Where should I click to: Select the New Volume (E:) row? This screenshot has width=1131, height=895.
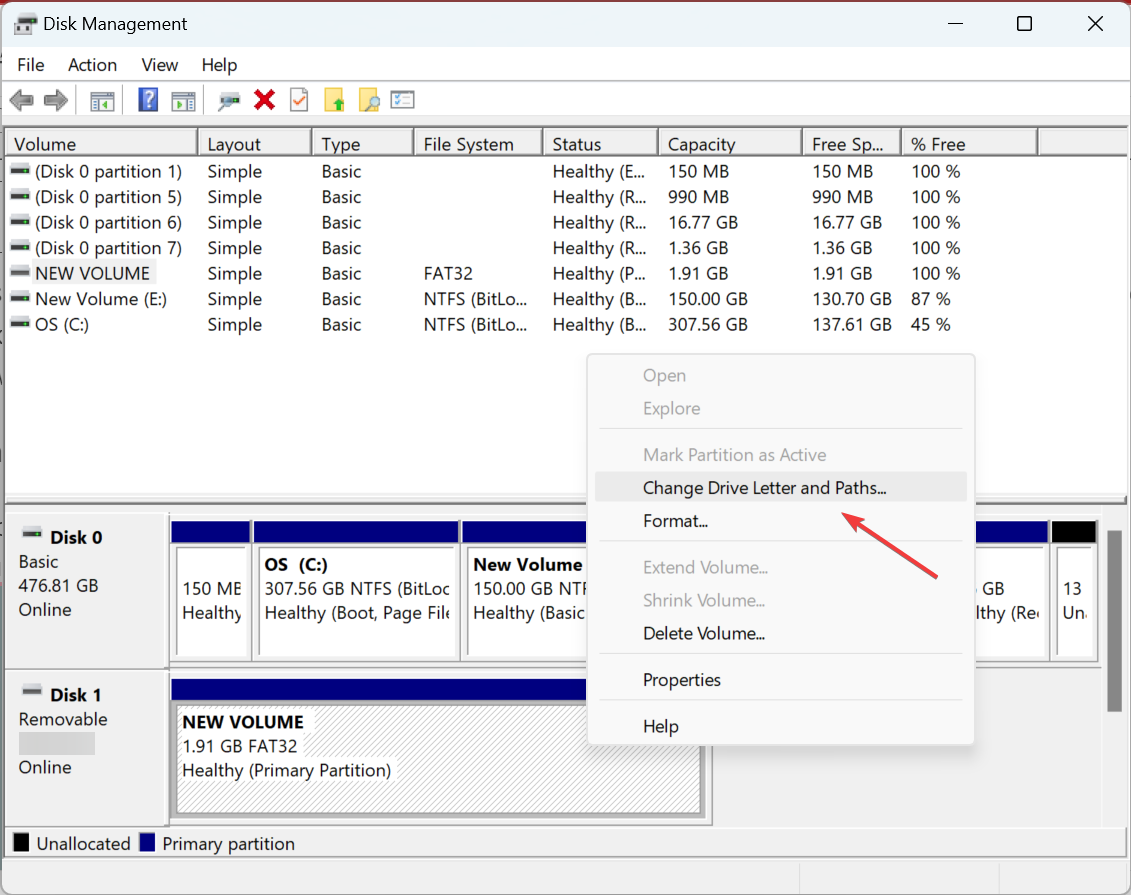point(100,299)
